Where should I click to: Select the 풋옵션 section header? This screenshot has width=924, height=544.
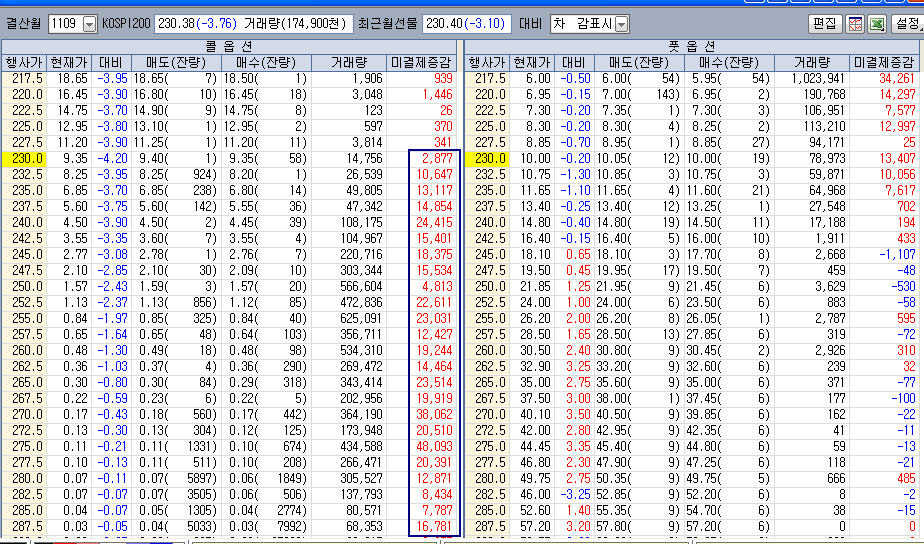[692, 47]
